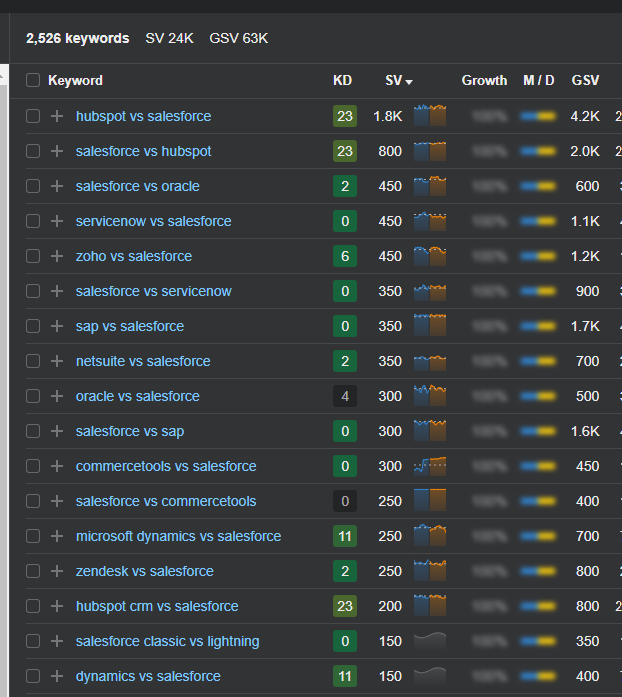
Task: Sort table by KD column header
Action: [342, 80]
